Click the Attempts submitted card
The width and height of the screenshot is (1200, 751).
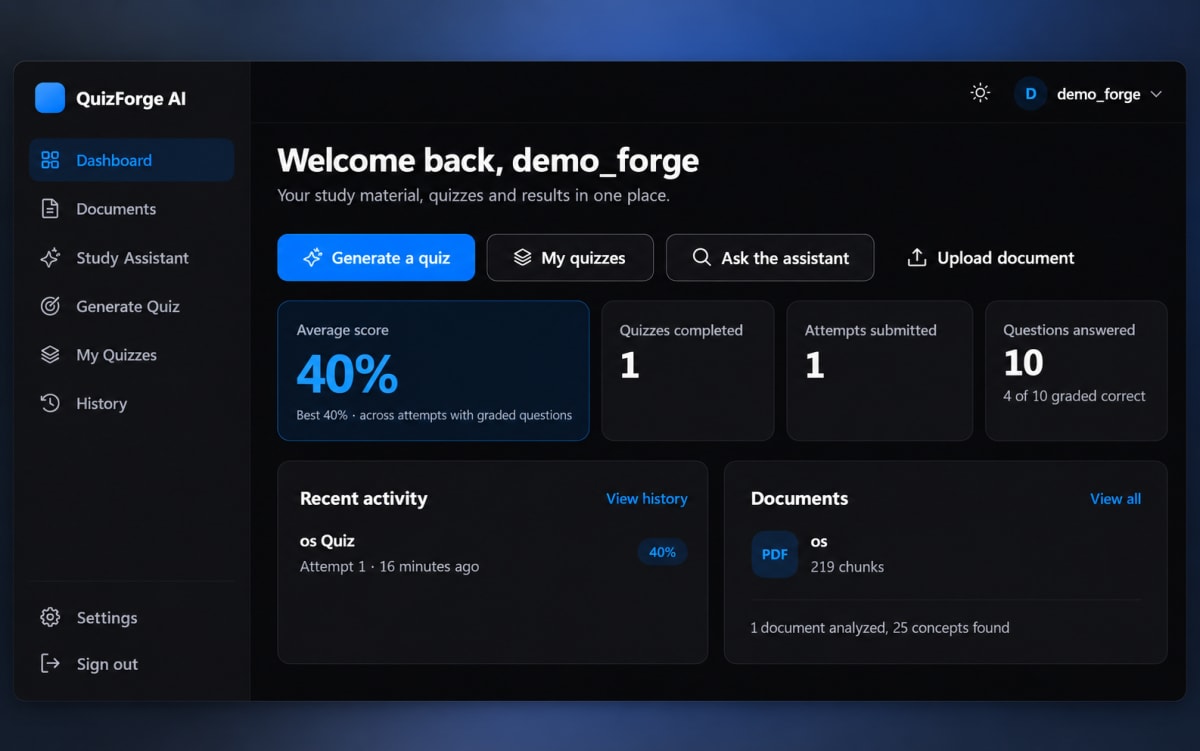880,371
